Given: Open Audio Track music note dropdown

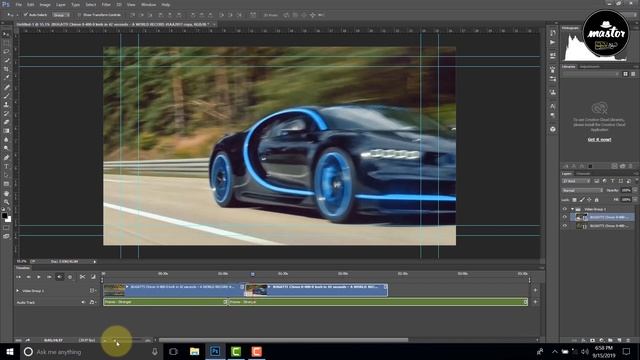Looking at the screenshot, I should (92, 302).
